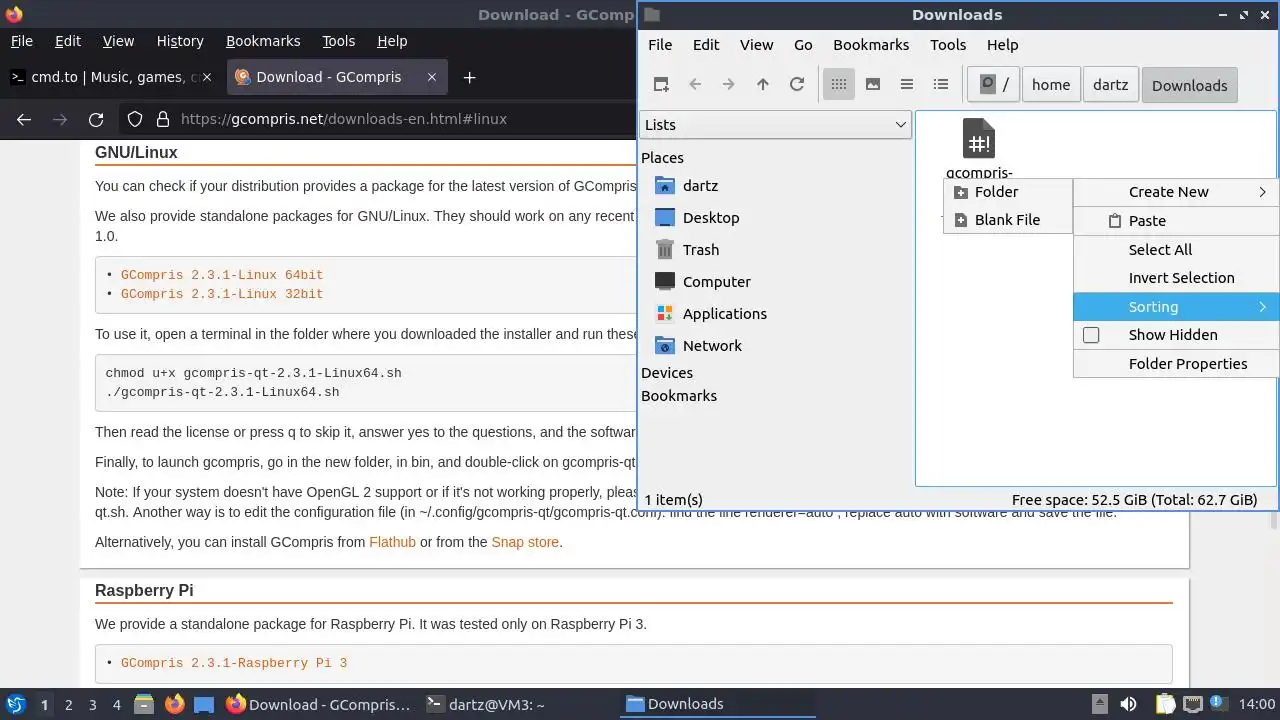Launch Firefox from taskbar quick launch
This screenshot has height=720, width=1280.
point(174,704)
